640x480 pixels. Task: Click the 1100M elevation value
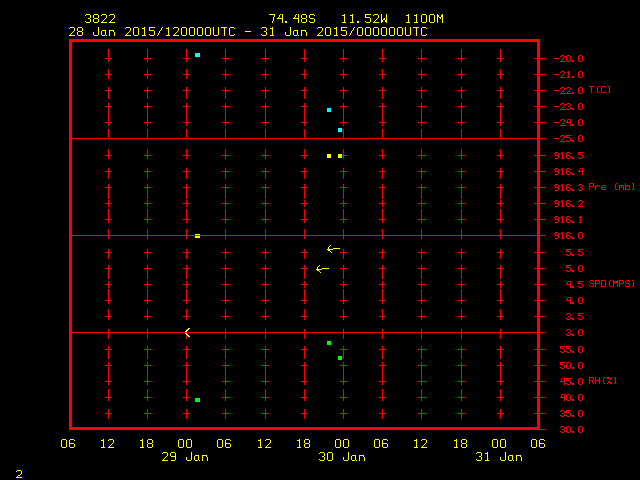424,19
